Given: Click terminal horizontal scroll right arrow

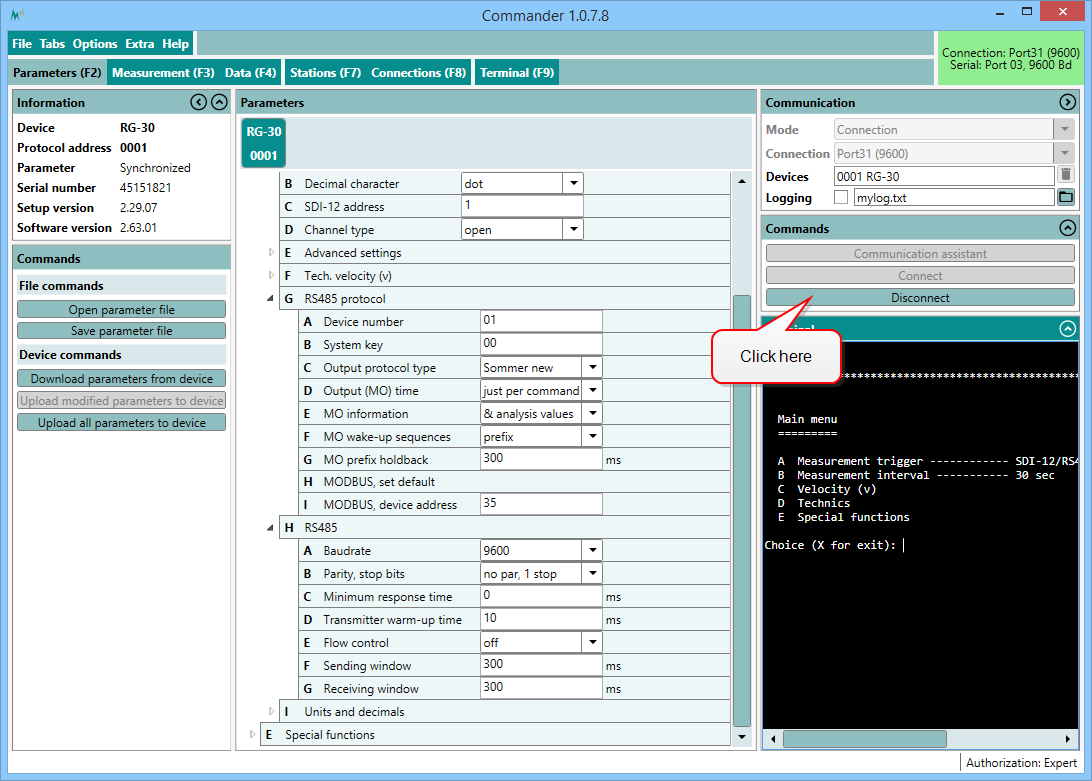Looking at the screenshot, I should pos(1068,739).
